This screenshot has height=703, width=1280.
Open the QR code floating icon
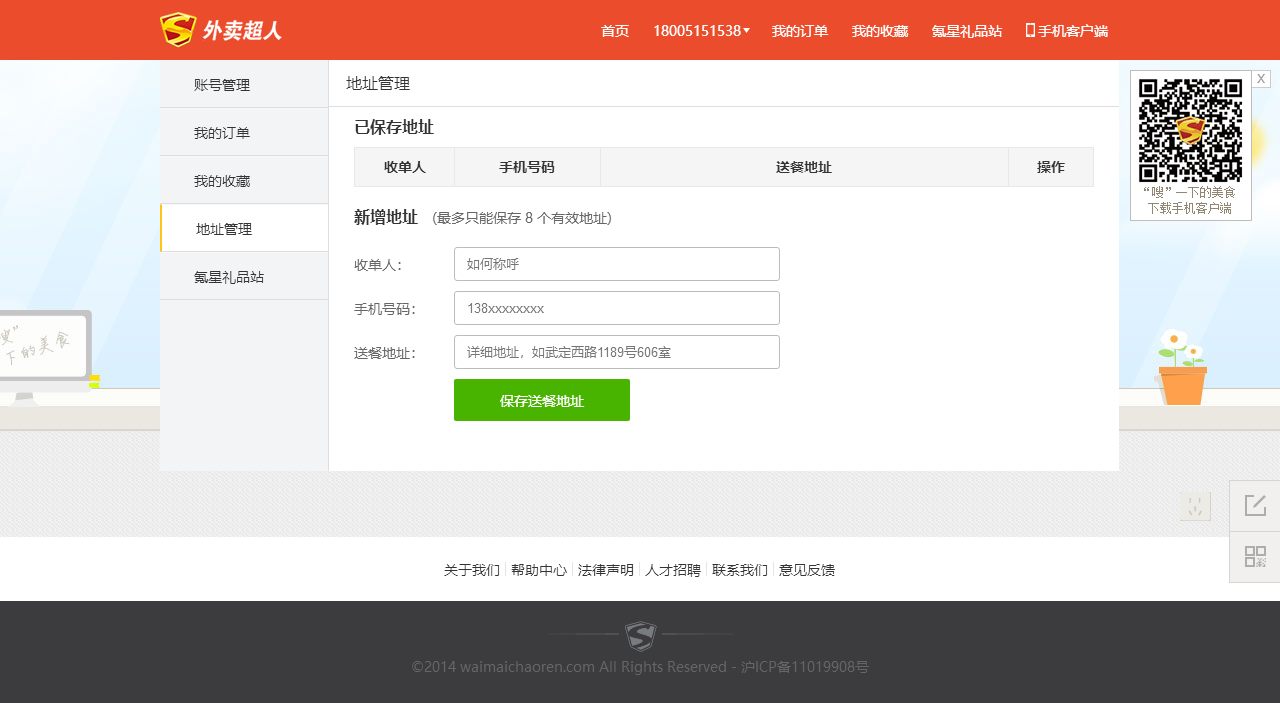[1254, 557]
